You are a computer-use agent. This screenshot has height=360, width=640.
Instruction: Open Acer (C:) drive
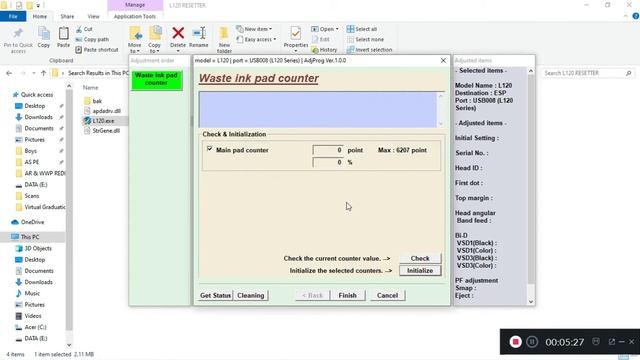(x=35, y=327)
